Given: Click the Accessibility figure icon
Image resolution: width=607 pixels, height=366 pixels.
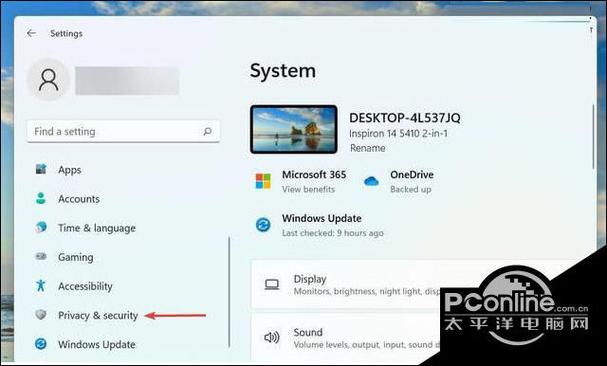Looking at the screenshot, I should (x=41, y=286).
